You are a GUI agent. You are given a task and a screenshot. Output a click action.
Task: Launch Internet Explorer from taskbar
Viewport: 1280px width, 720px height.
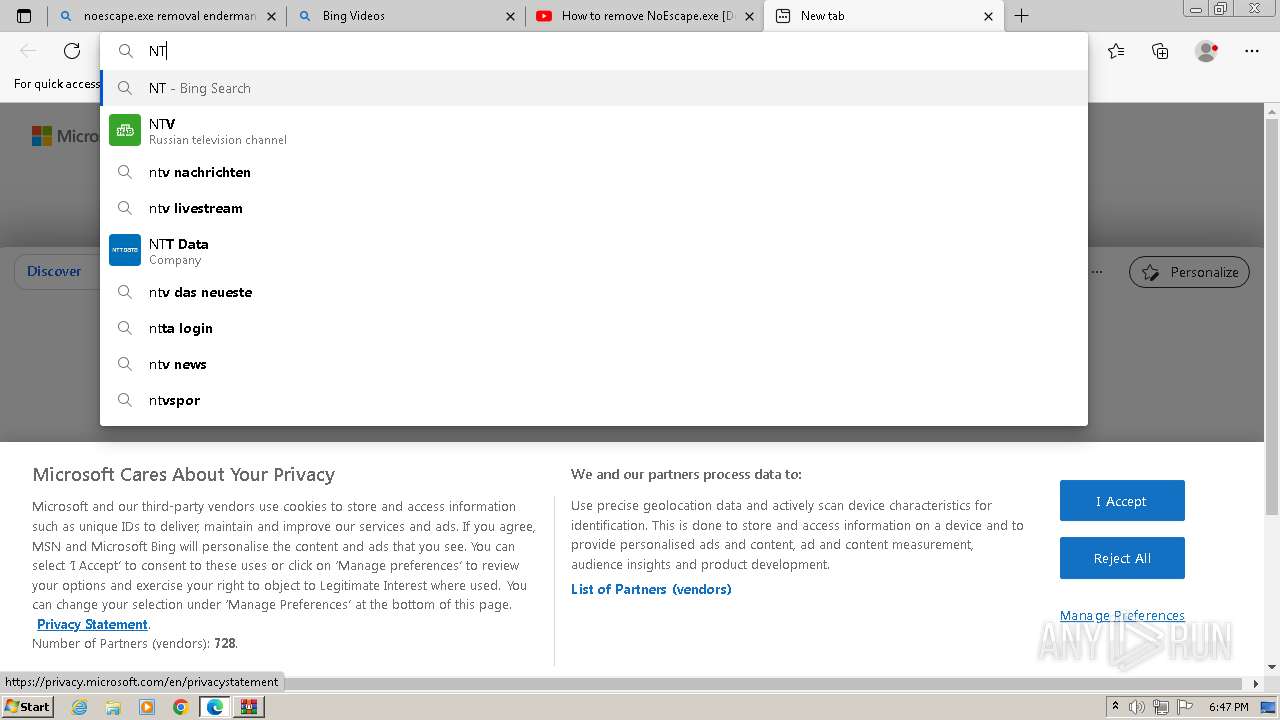click(x=80, y=707)
